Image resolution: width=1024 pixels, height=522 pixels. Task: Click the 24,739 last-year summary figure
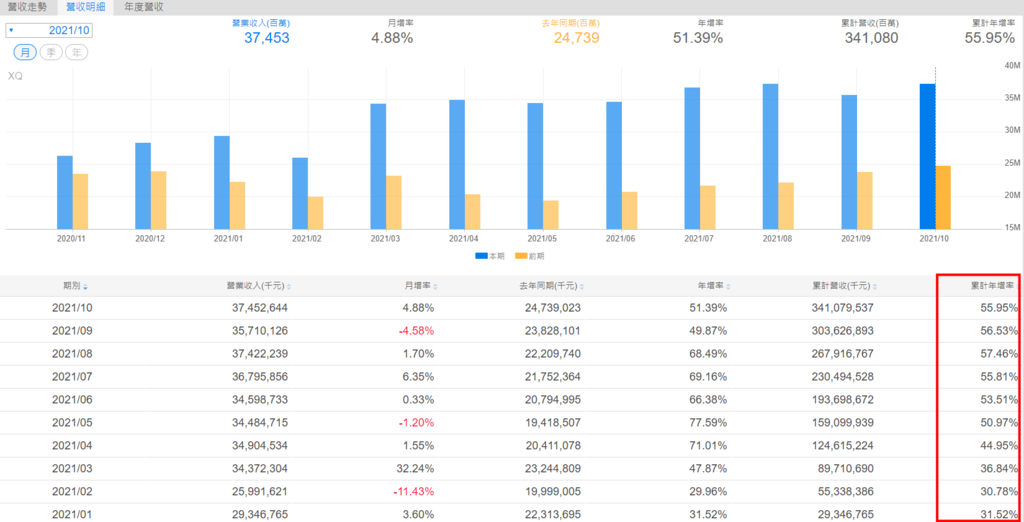577,38
